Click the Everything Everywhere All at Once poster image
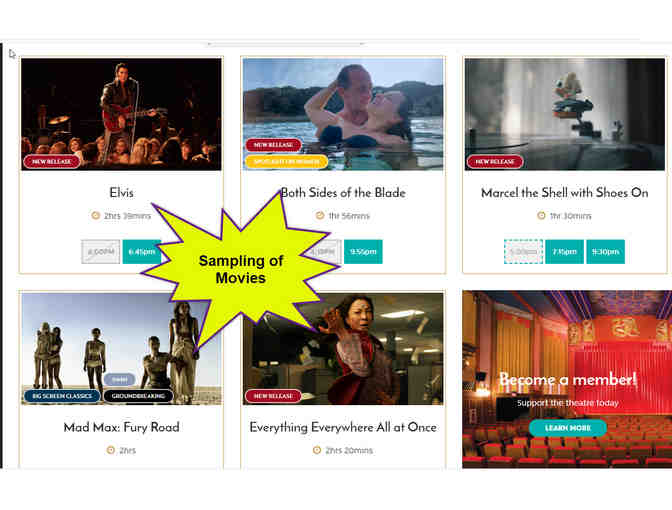This screenshot has height=510, width=672. tap(343, 348)
